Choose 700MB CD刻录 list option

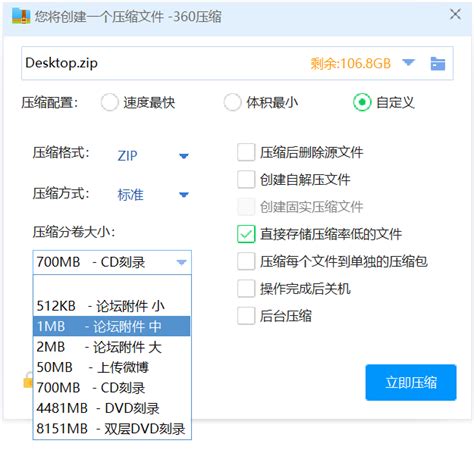pyautogui.click(x=112, y=388)
